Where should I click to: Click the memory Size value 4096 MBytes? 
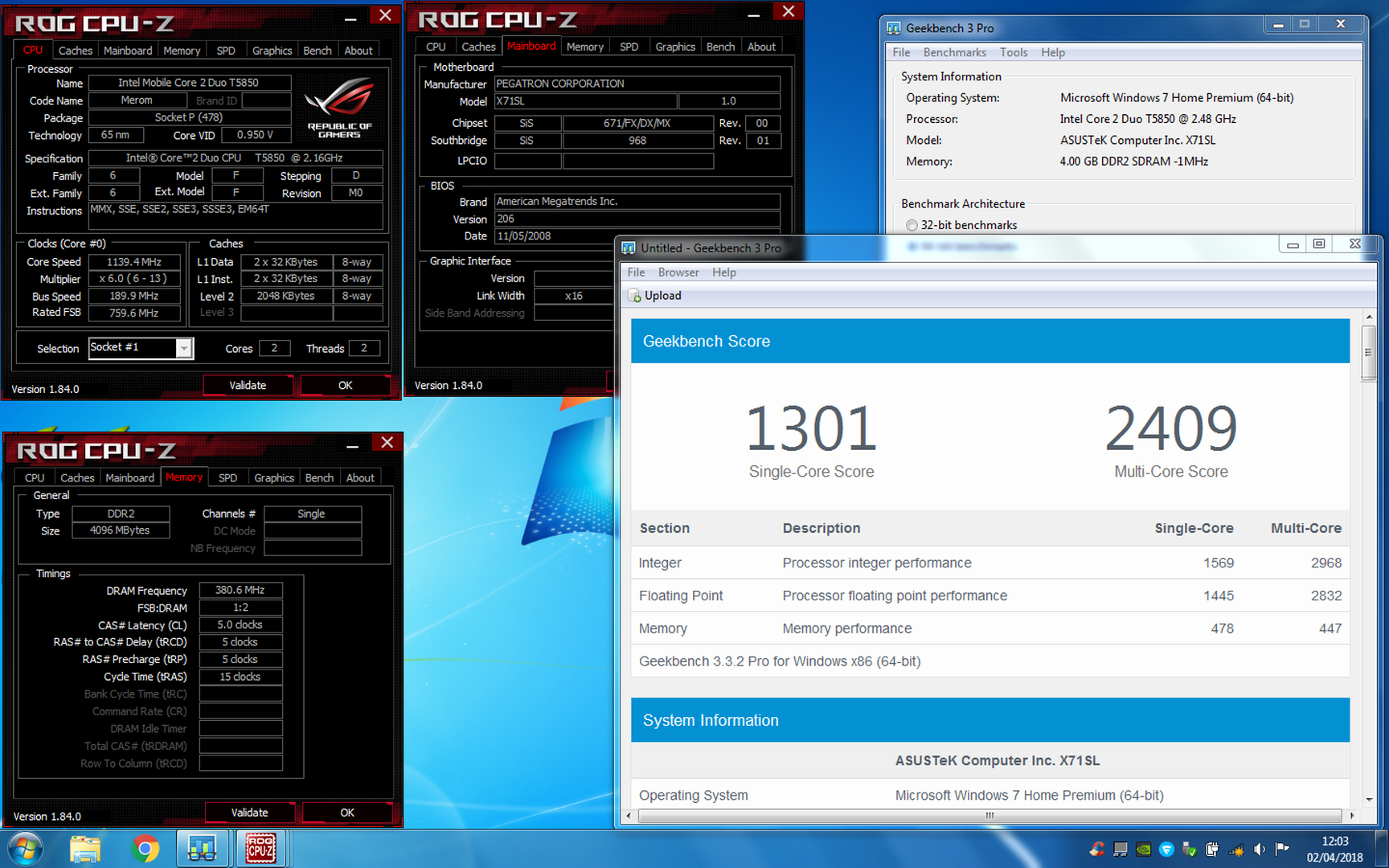tap(121, 530)
